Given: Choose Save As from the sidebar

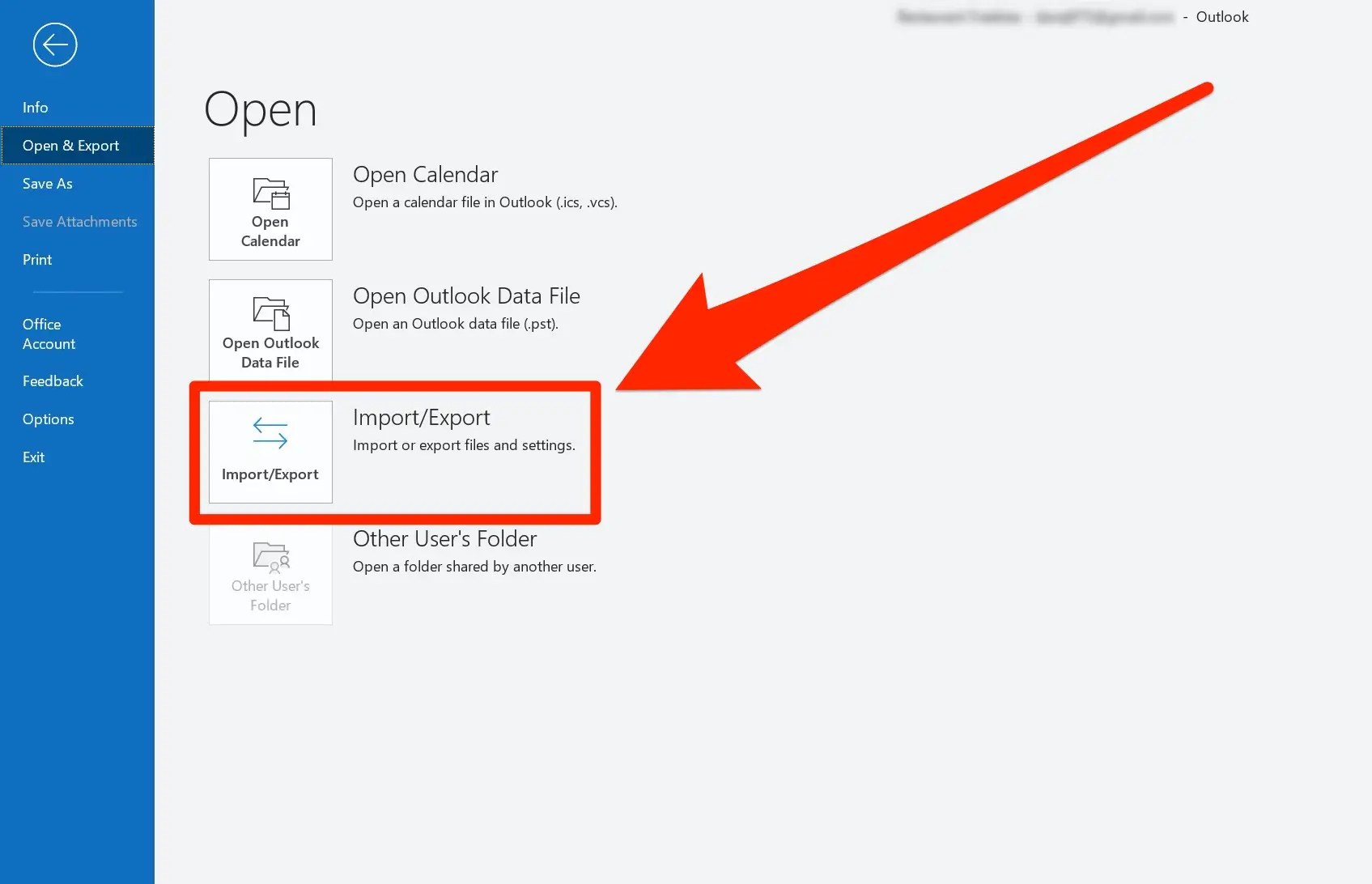Looking at the screenshot, I should (48, 184).
